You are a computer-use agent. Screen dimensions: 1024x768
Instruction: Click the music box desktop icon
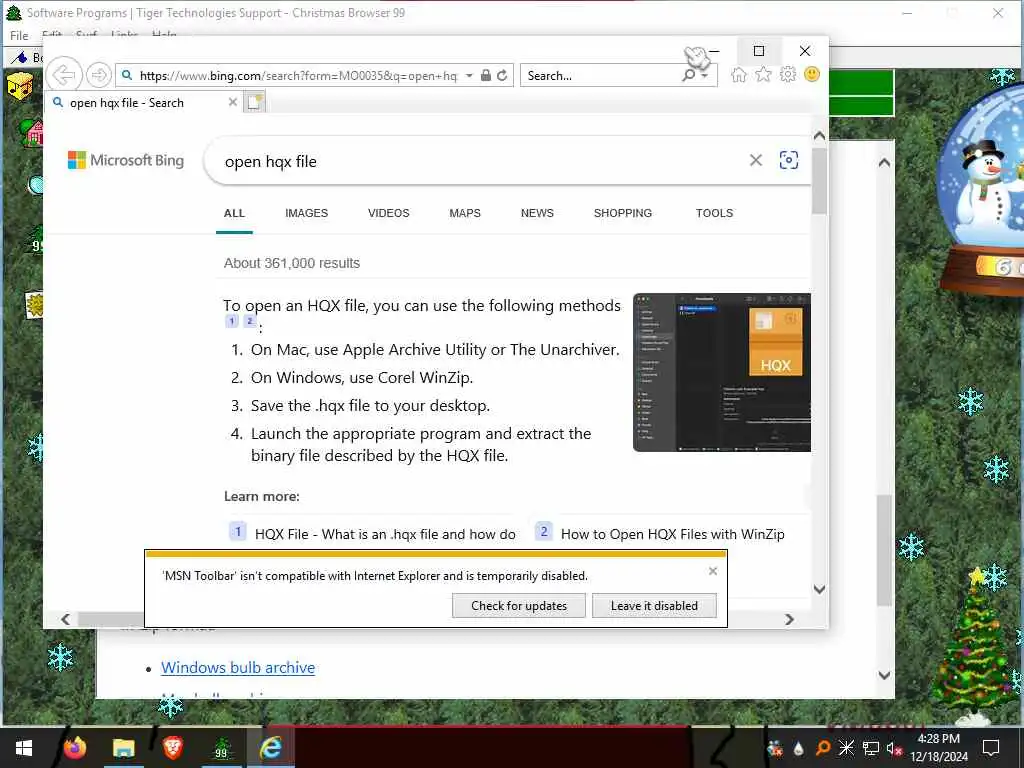[20, 86]
